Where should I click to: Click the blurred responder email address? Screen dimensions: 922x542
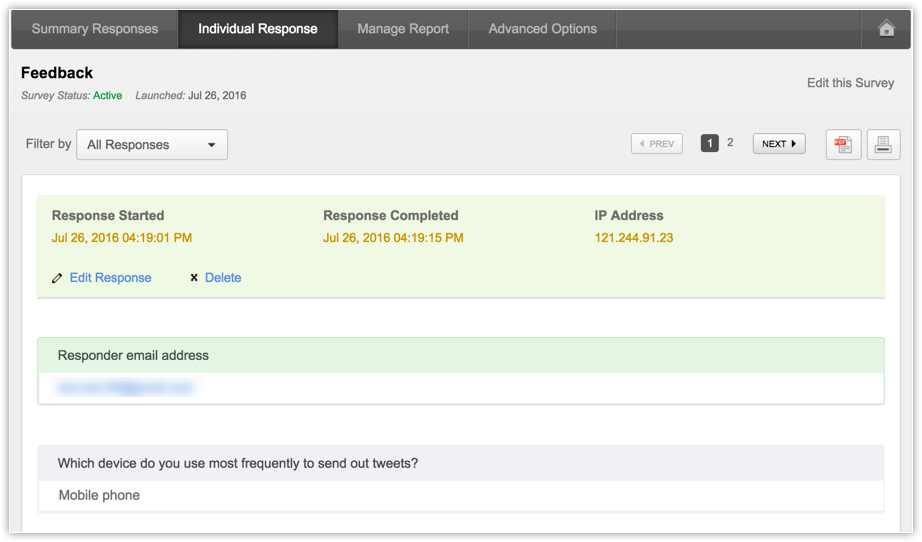(126, 387)
